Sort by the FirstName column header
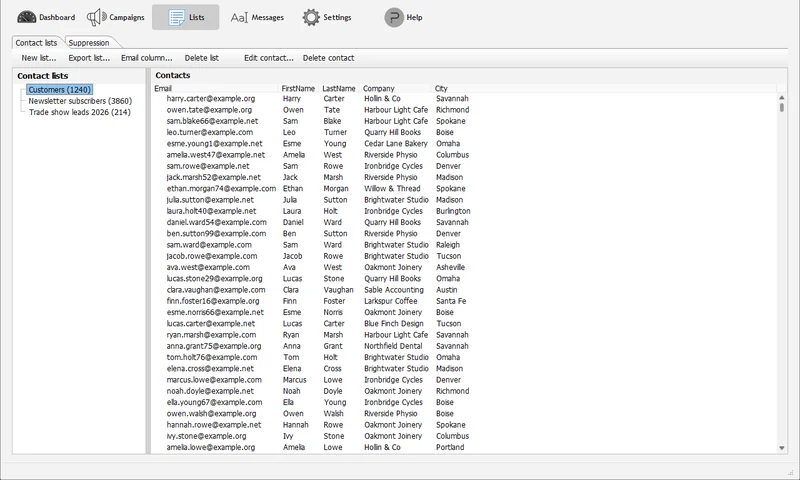The height and width of the screenshot is (480, 800). pos(298,88)
